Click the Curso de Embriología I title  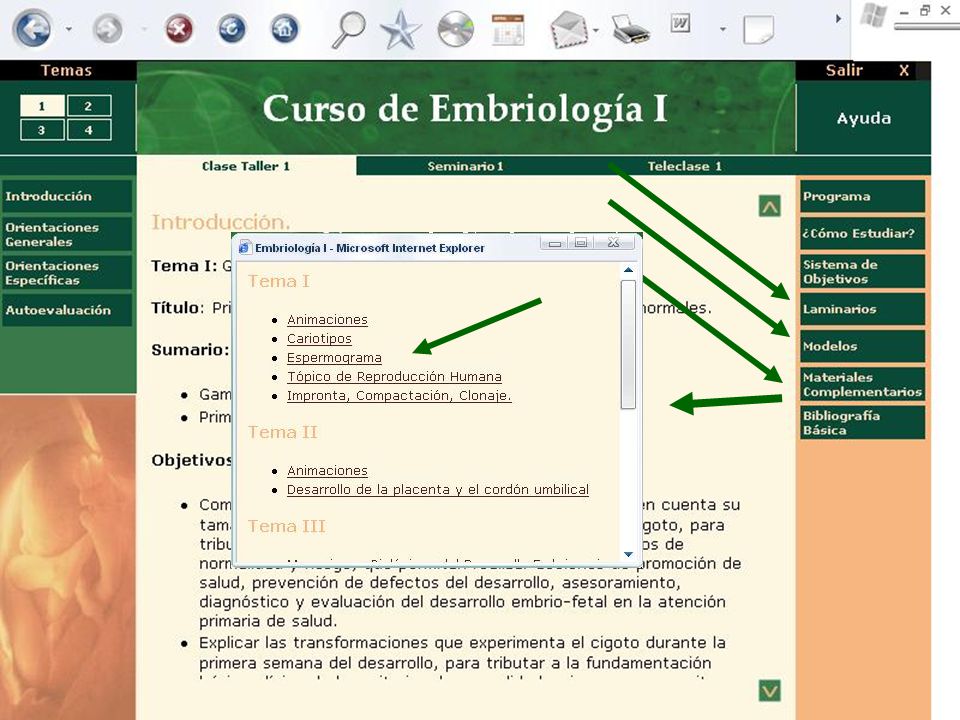(465, 109)
